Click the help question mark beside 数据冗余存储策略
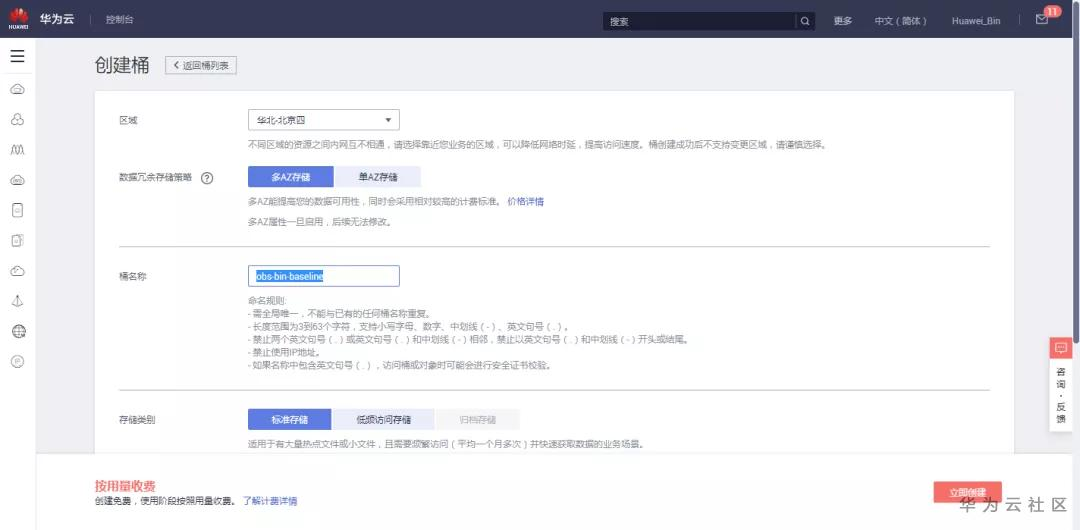 pyautogui.click(x=207, y=178)
